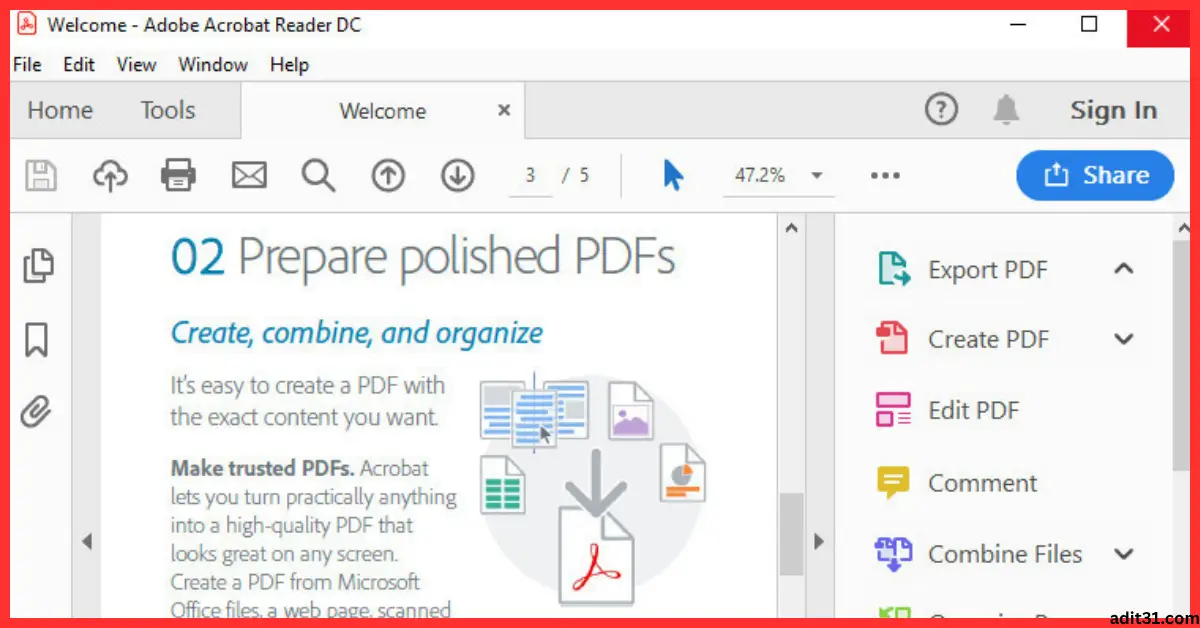This screenshot has height=628, width=1200.
Task: Select the Welcome document tab
Action: tap(382, 111)
